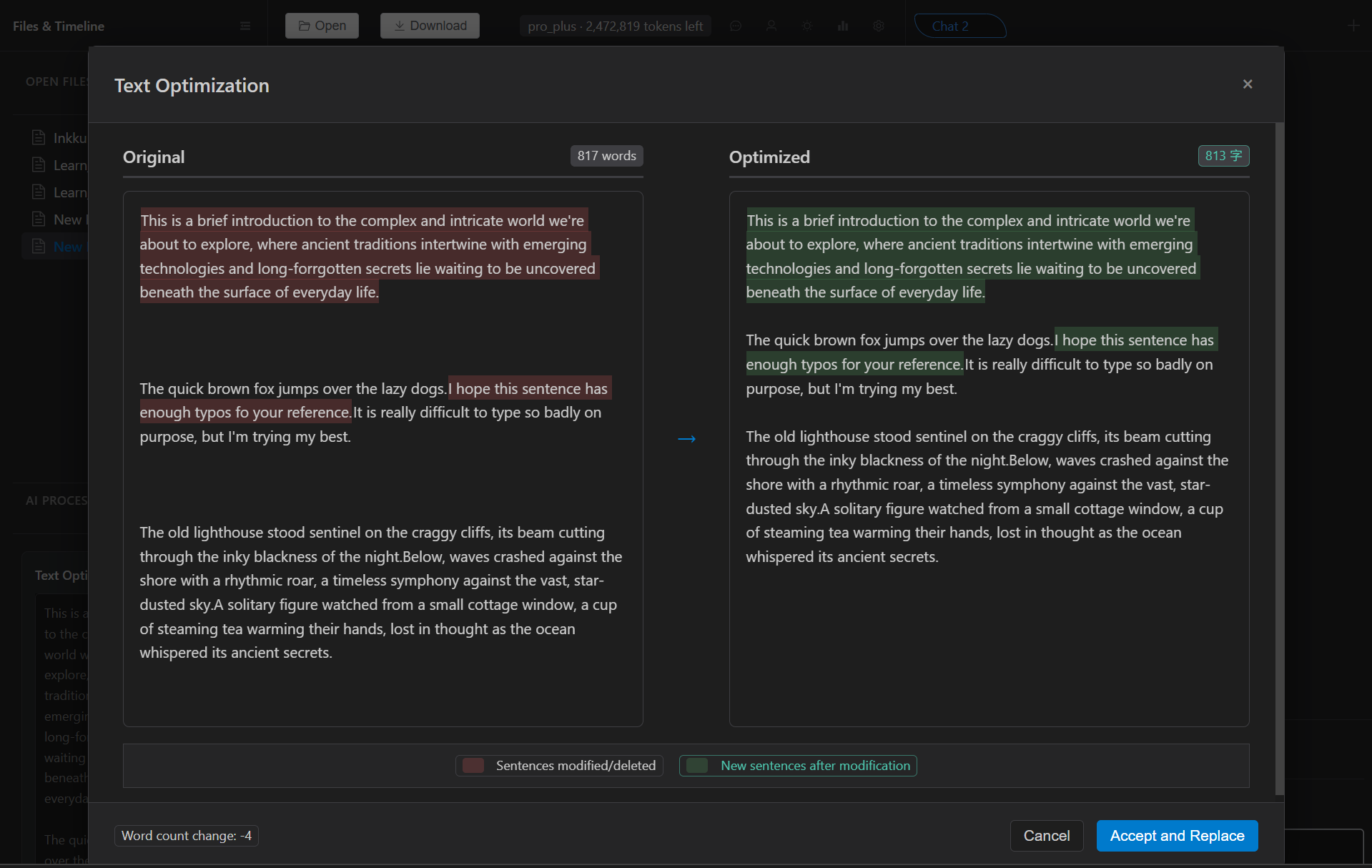Click the hamburger menu beside Files & Timeline
Screen dimensions: 1372x868
245,25
